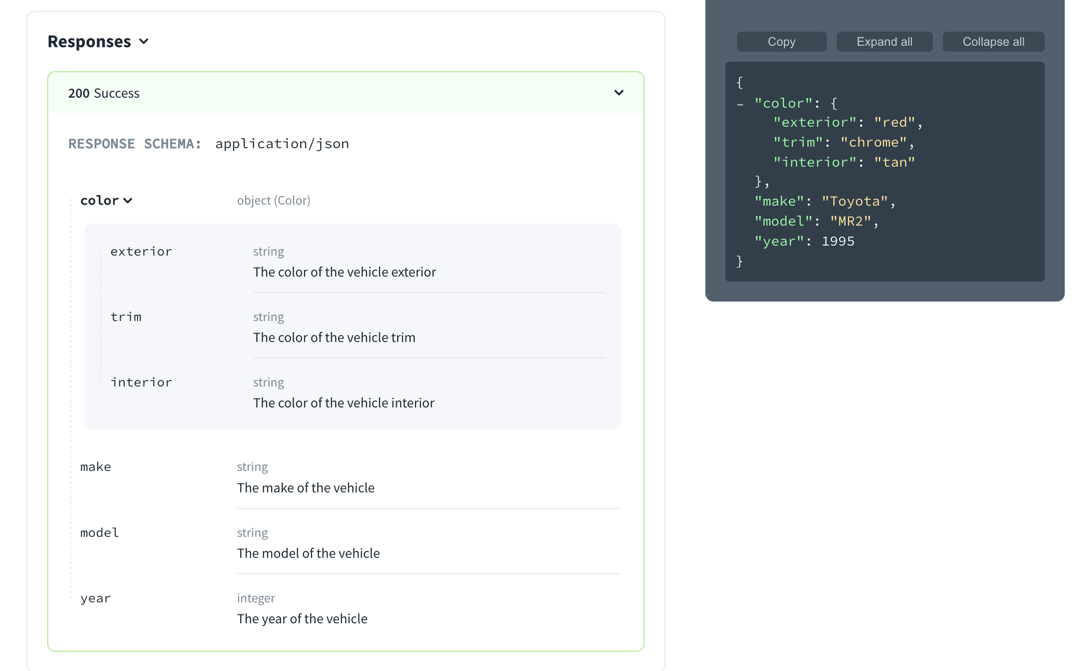The width and height of the screenshot is (1076, 671).
Task: Click the 1995 year value in JSON
Action: pos(838,241)
